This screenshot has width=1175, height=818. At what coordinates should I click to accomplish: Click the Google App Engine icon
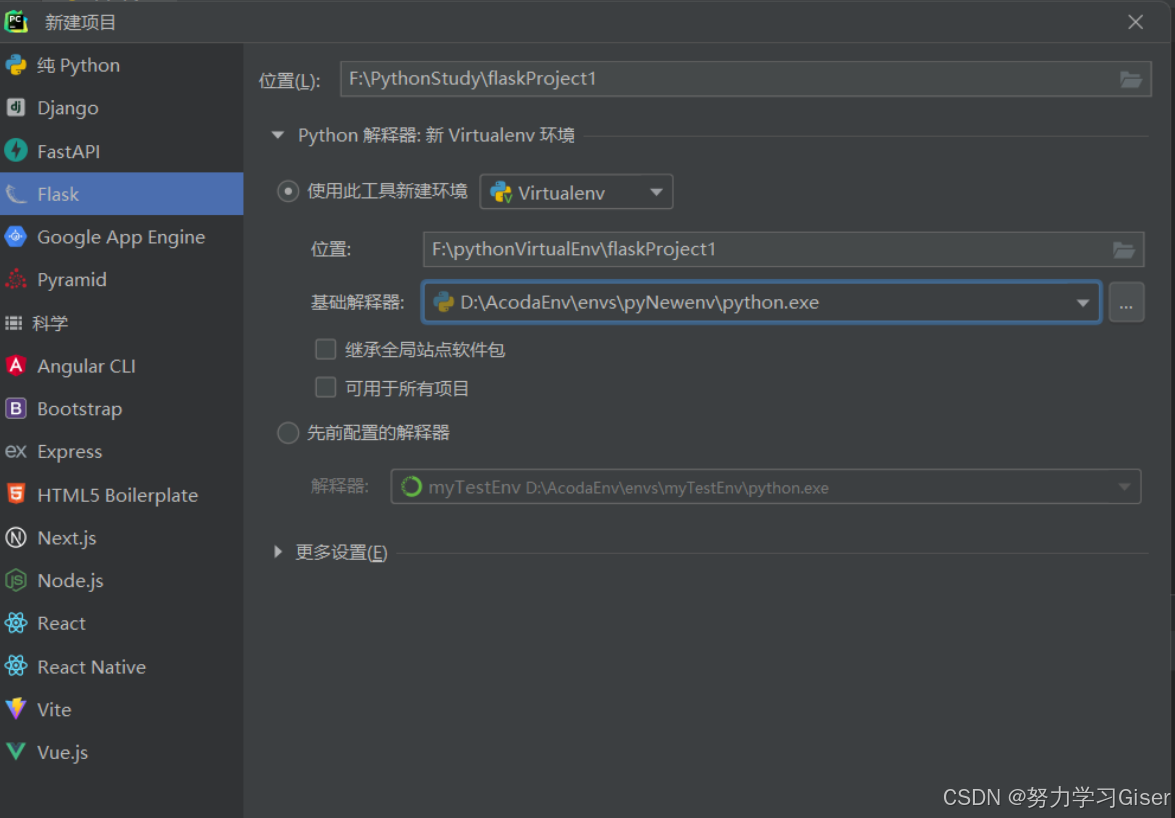16,237
